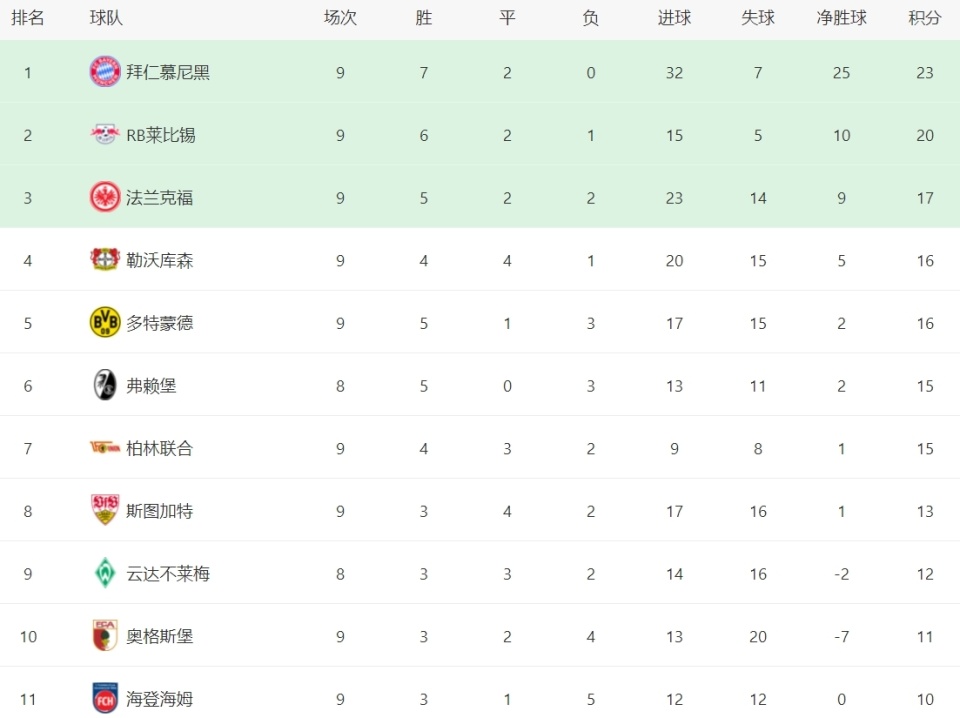Open the 多特蒙德 team name link

point(160,323)
